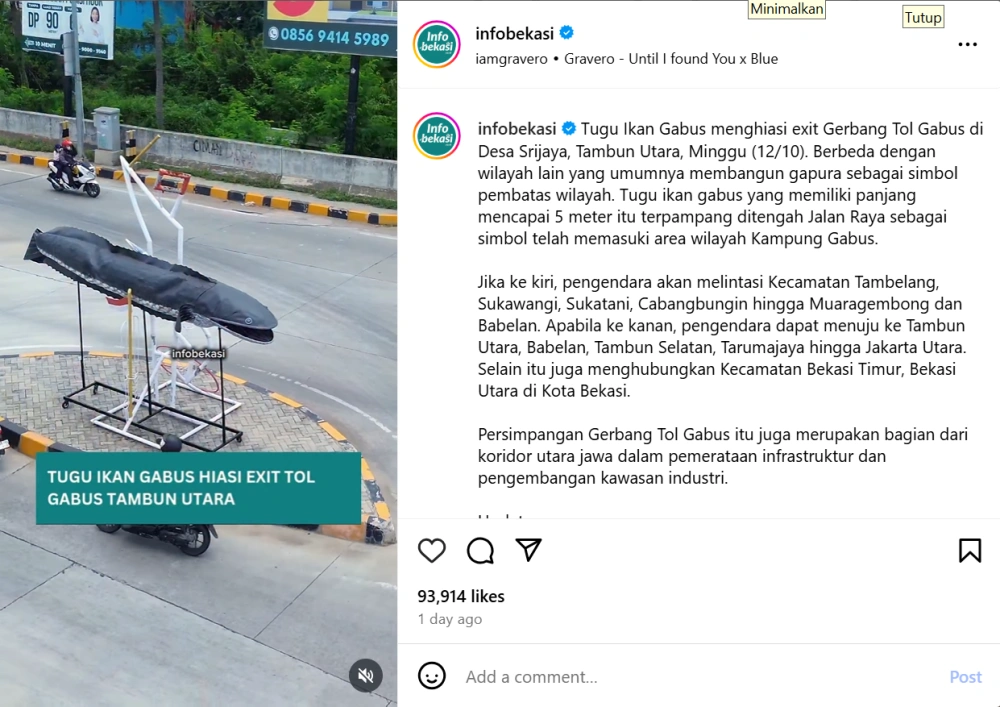Screen dimensions: 1000x707
Task: Click the Post comment button
Action: pos(966,676)
